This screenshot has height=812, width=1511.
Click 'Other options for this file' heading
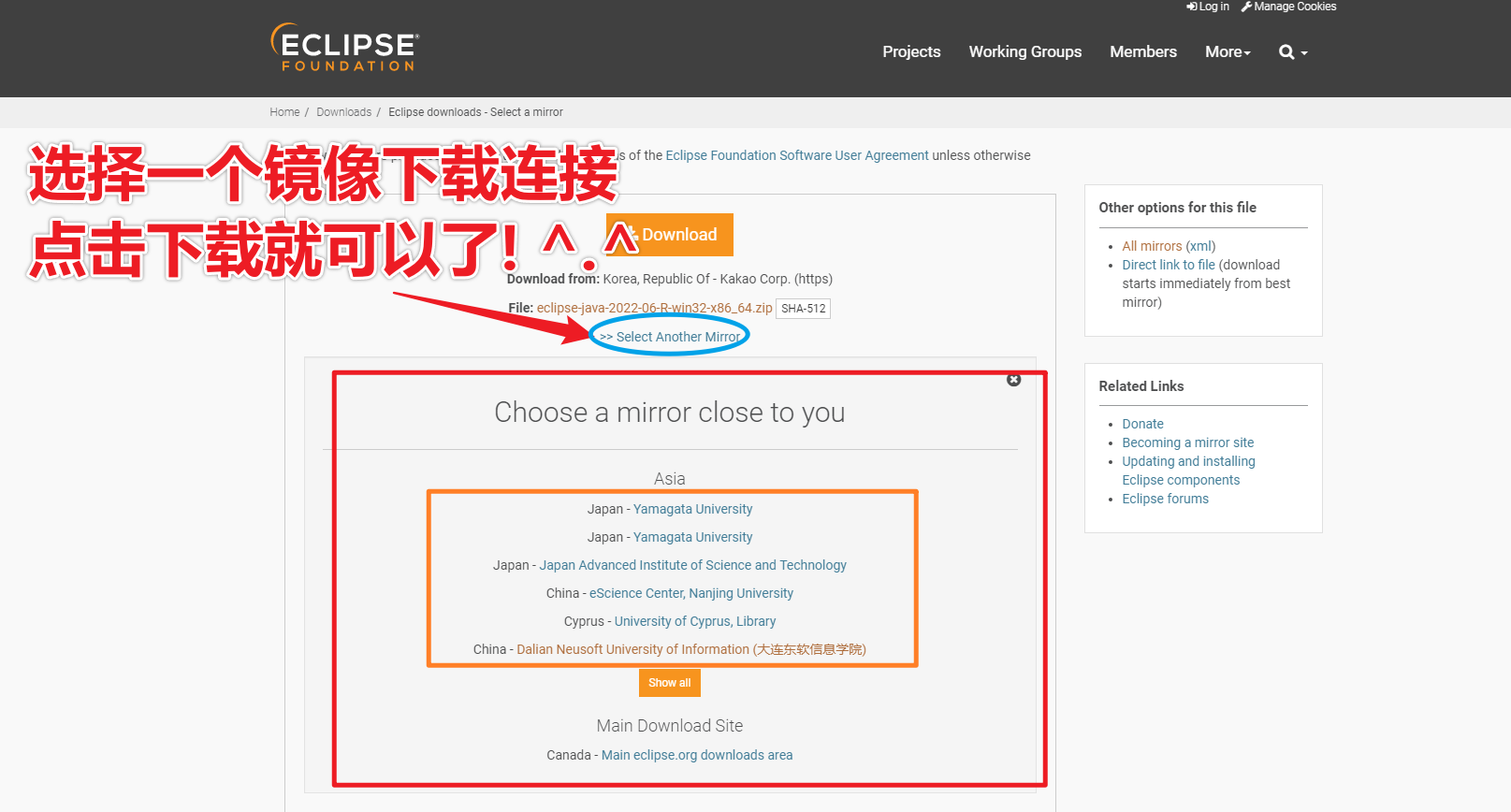[1177, 208]
